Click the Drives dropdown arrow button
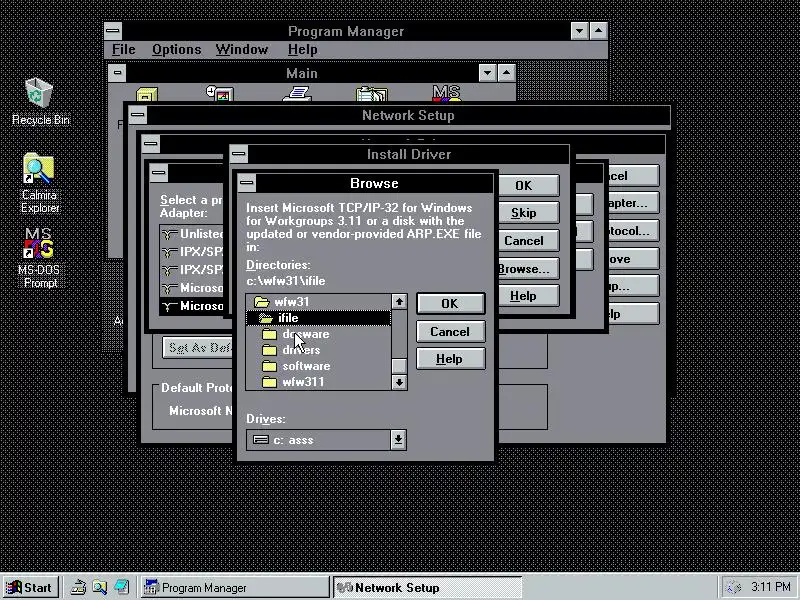Image resolution: width=800 pixels, height=600 pixels. 398,440
